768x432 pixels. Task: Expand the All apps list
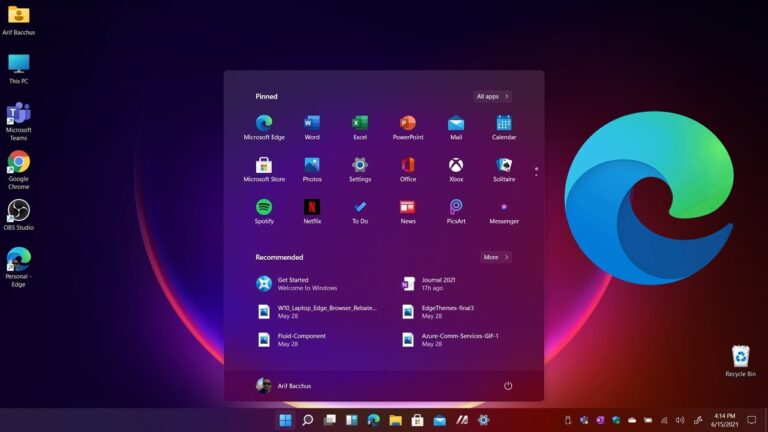point(493,96)
